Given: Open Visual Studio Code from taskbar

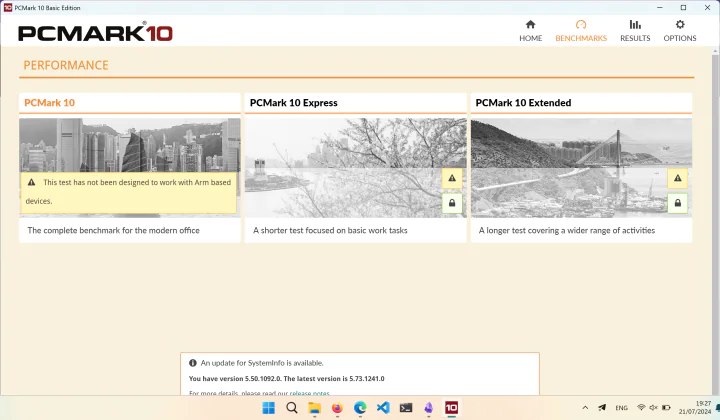Looking at the screenshot, I should [x=383, y=408].
